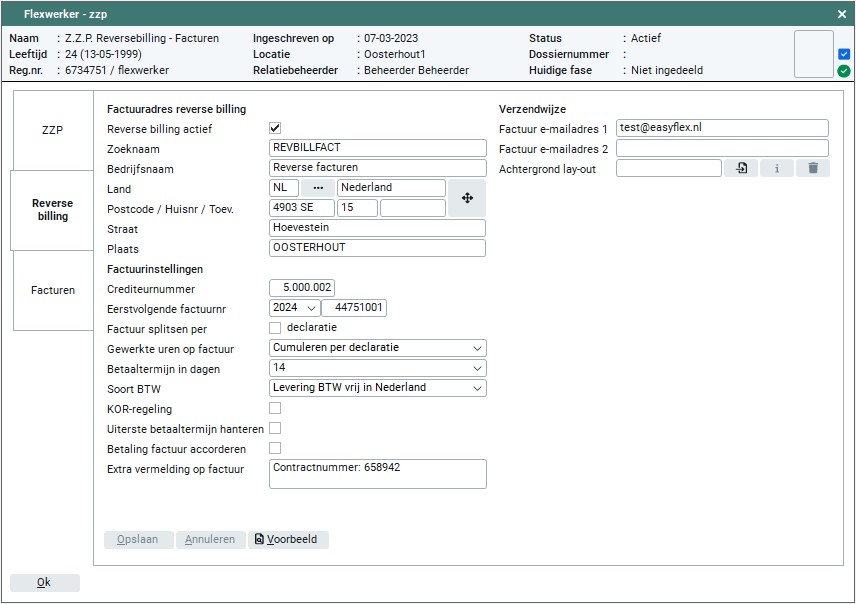Screen dimensions: 856x604
Task: Open the Facturen tab
Action: point(52,290)
